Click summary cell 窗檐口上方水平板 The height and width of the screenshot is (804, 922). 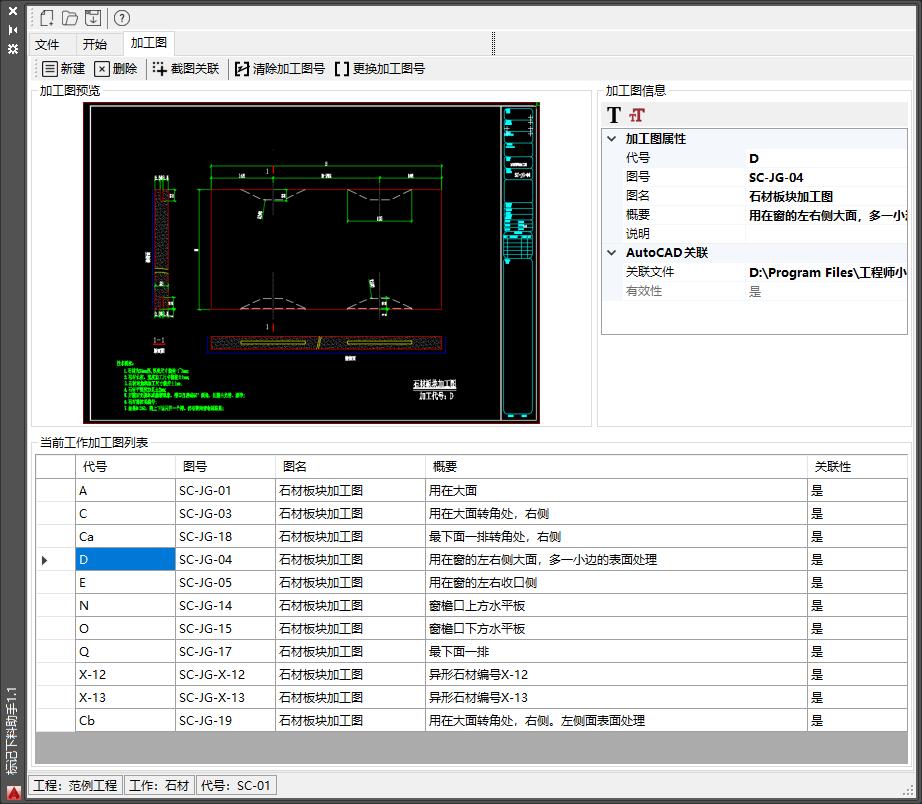(616, 605)
